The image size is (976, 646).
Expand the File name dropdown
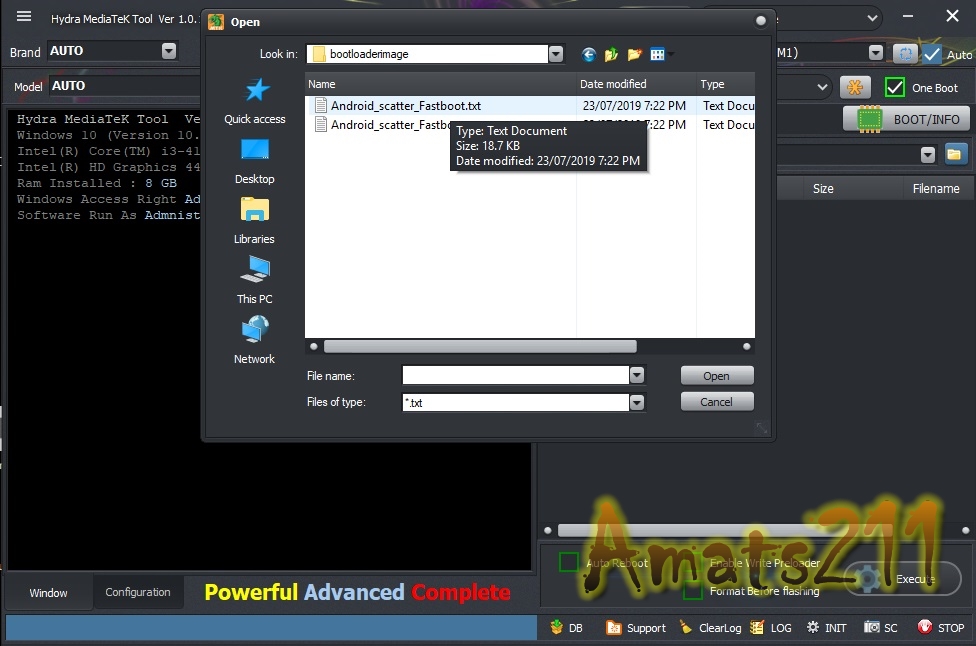click(x=636, y=375)
